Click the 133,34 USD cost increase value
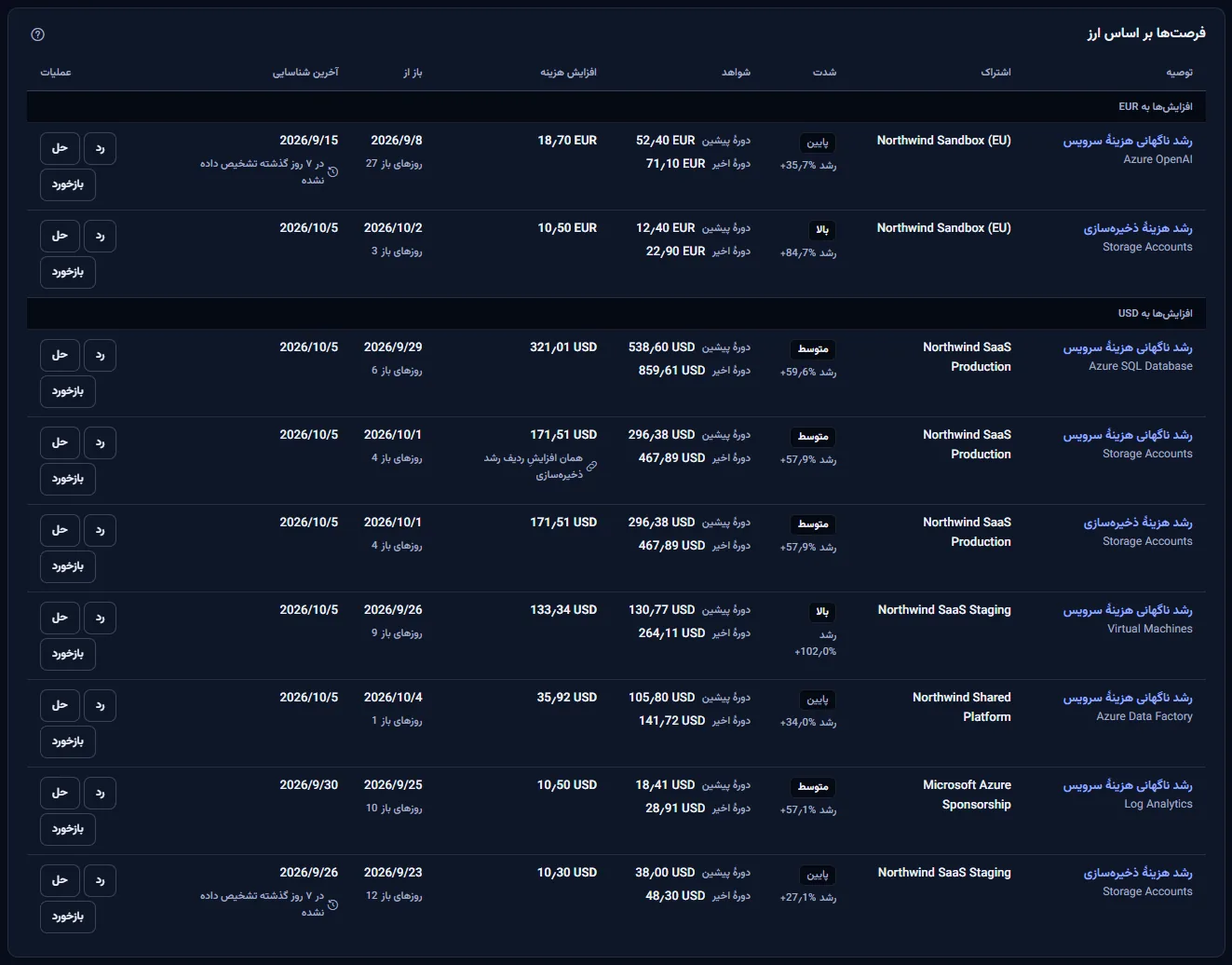 563,610
